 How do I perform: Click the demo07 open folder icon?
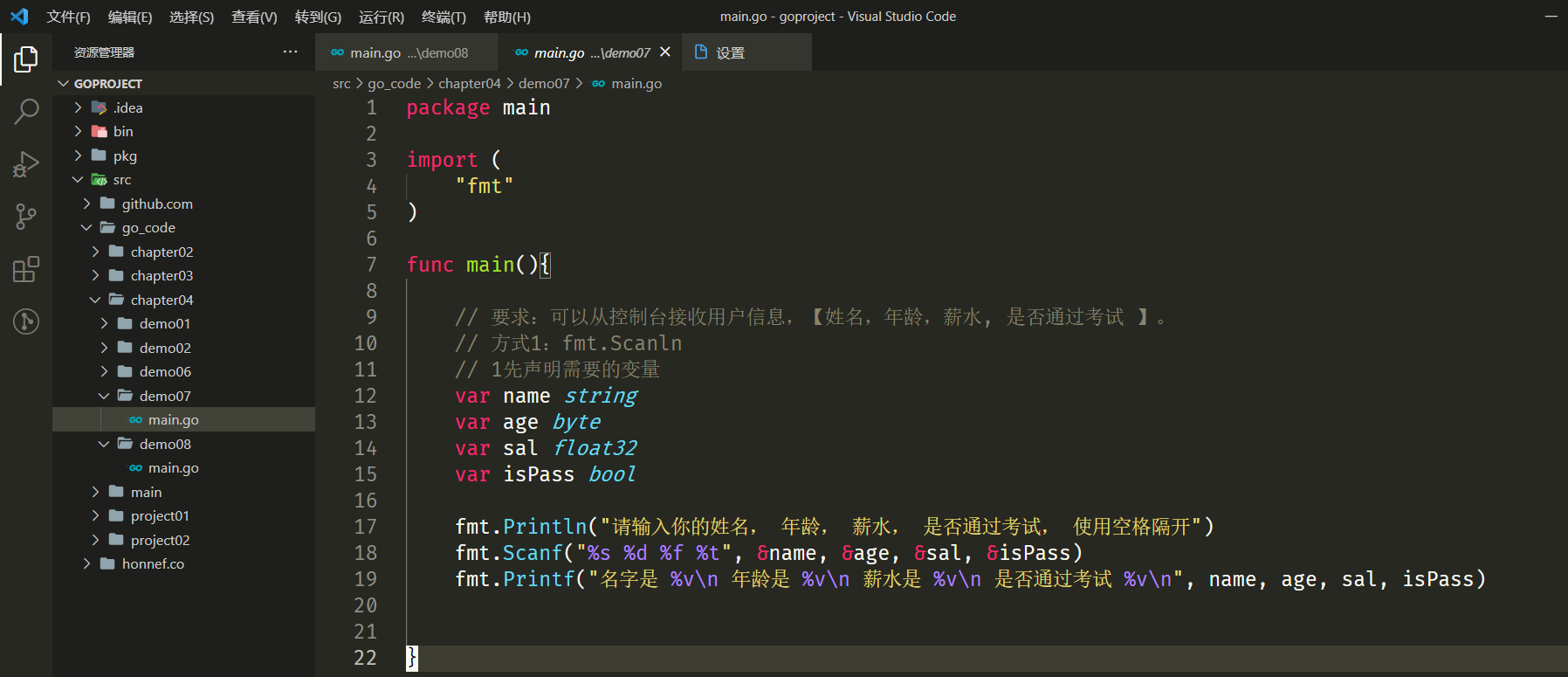(125, 396)
